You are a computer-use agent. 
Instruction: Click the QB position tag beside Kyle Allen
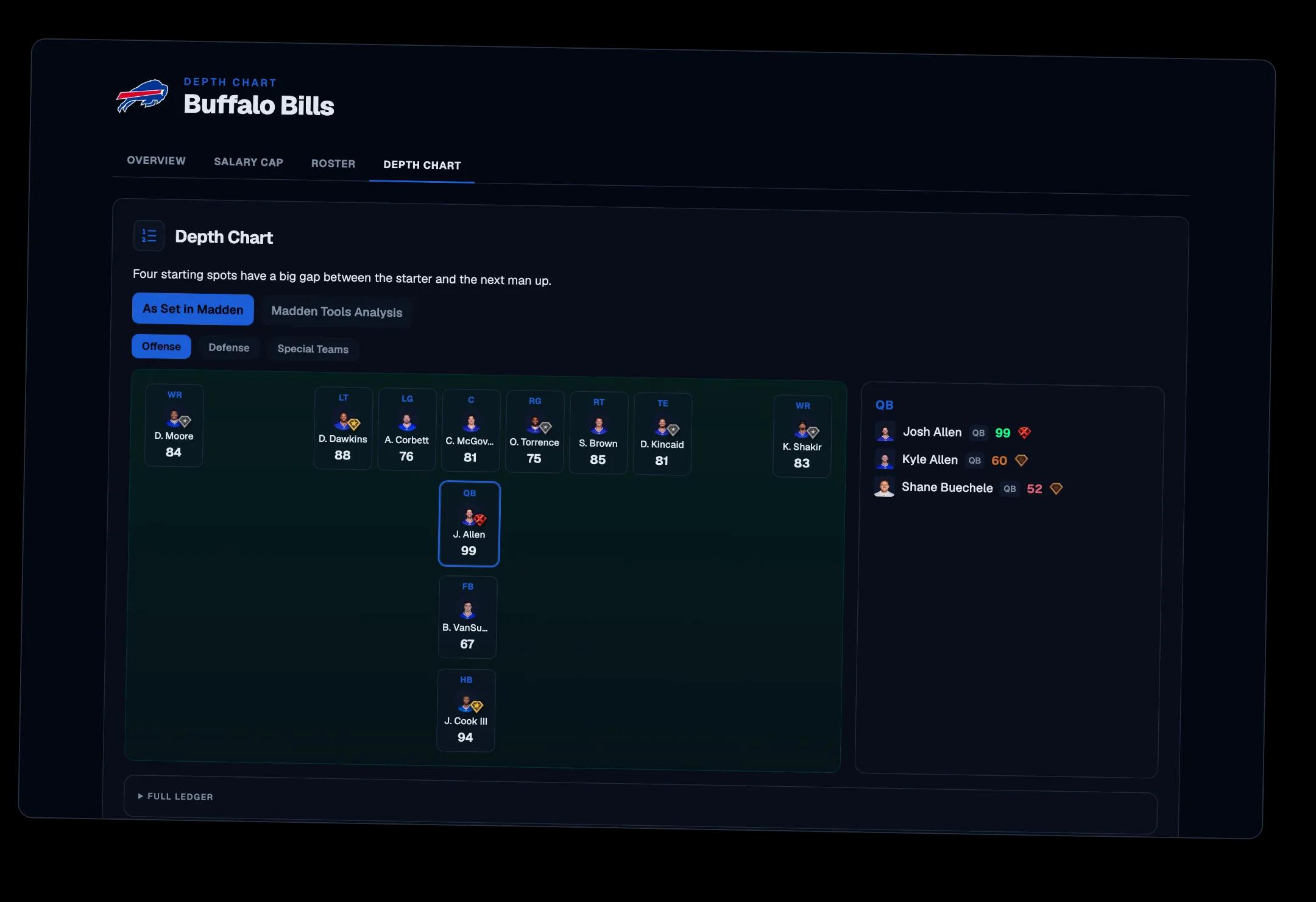coord(975,461)
